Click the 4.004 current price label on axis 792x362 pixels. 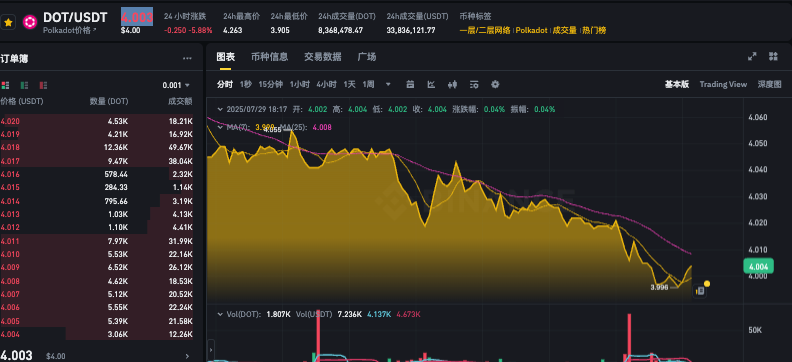[x=758, y=267]
